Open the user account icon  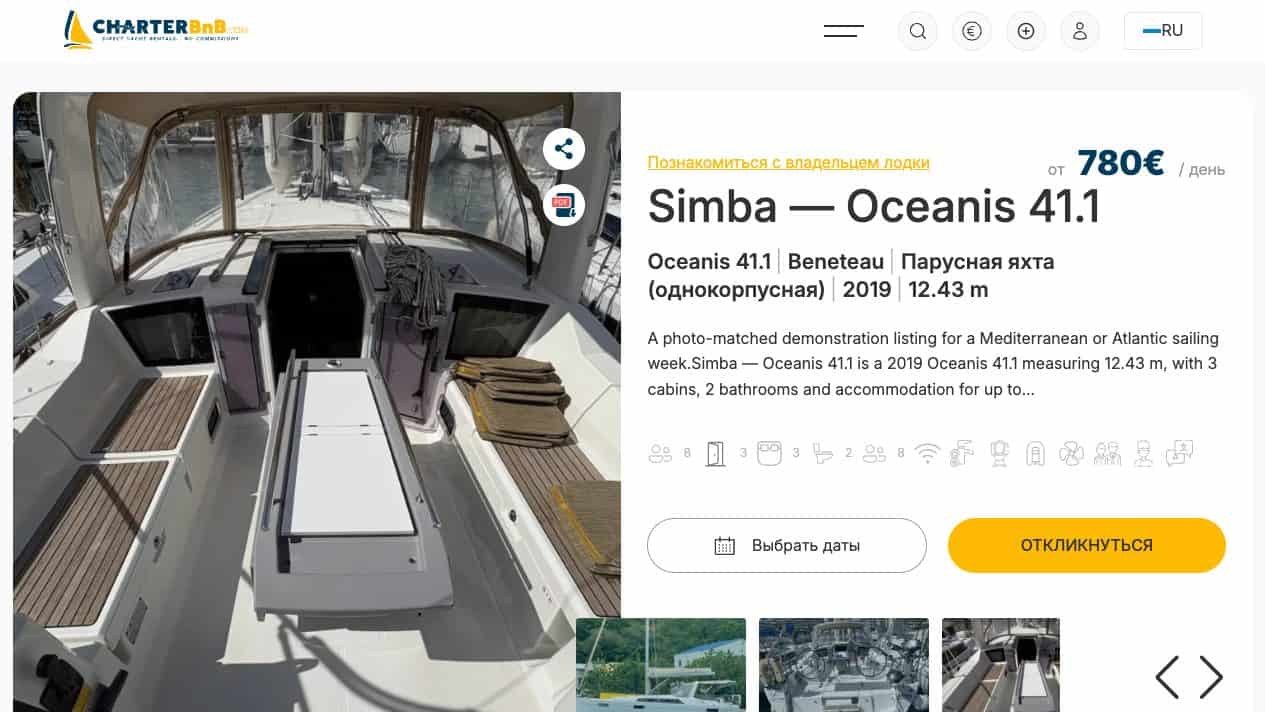[1079, 31]
